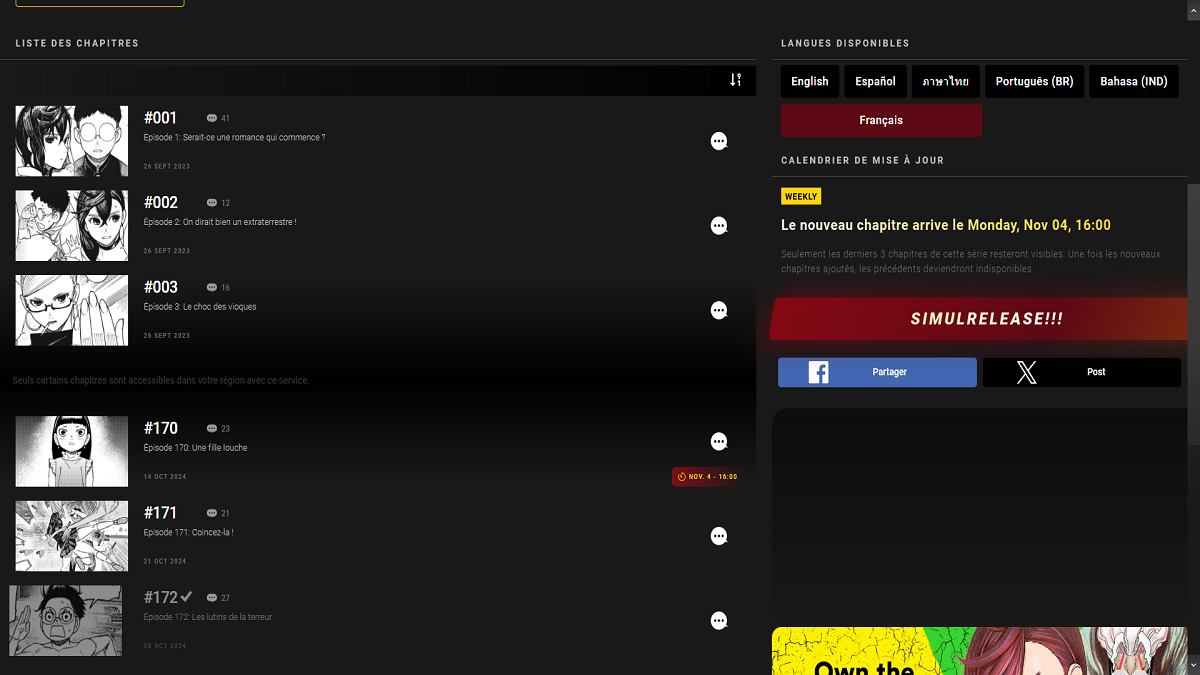Share on Facebook with Partager button
The image size is (1200, 675).
877,372
